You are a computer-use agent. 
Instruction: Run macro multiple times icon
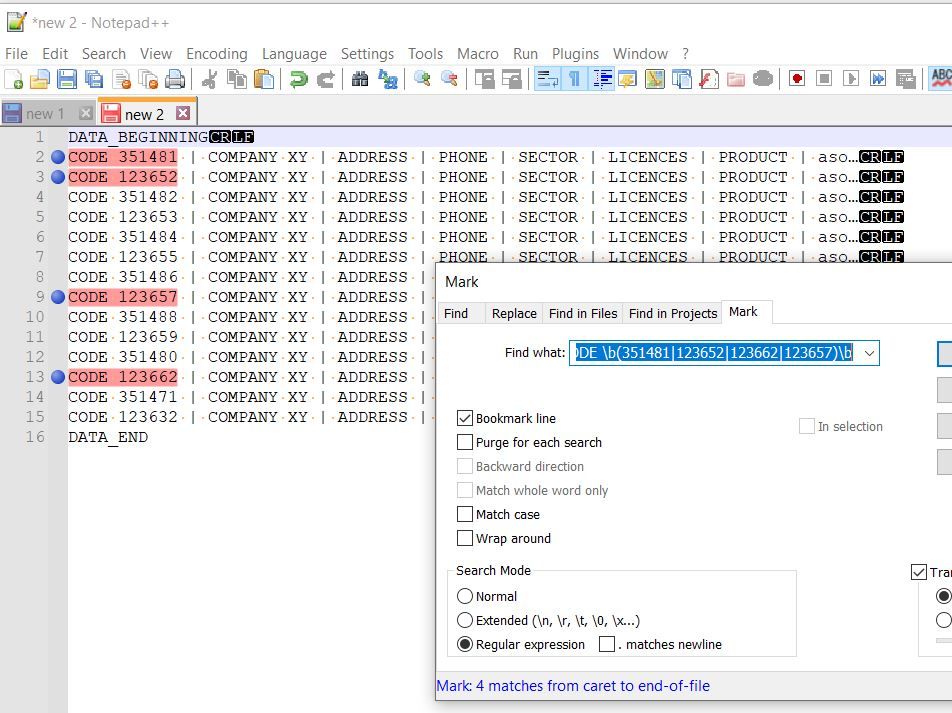pos(878,79)
